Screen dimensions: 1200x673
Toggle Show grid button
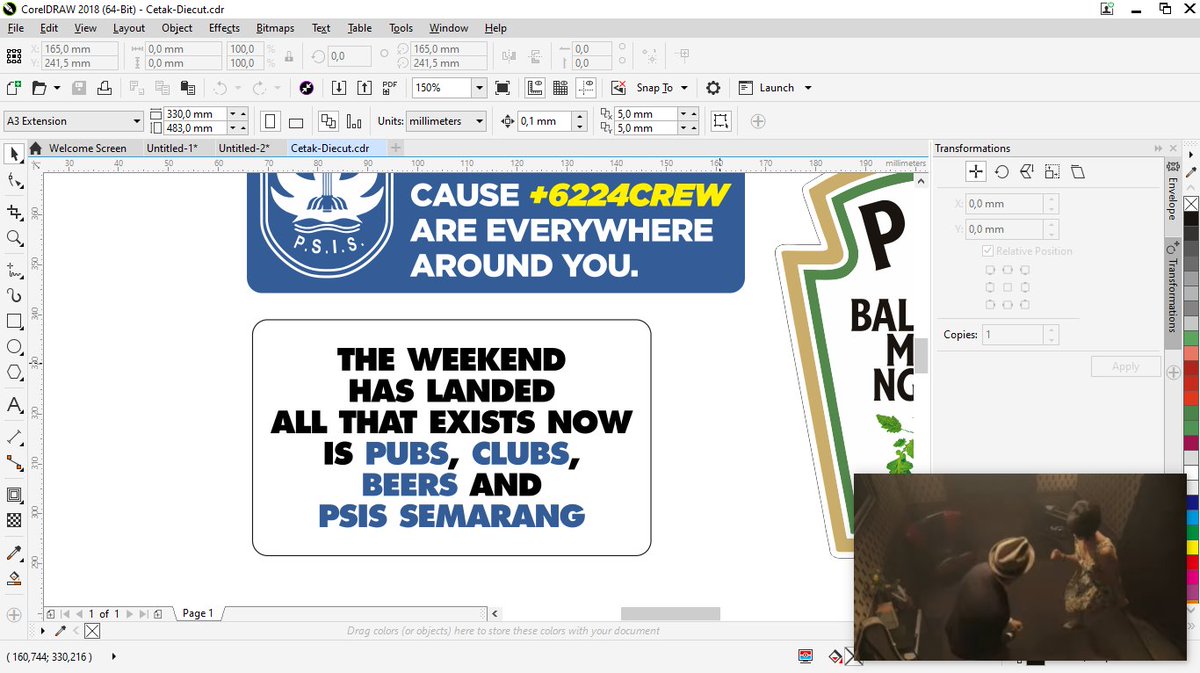[560, 88]
